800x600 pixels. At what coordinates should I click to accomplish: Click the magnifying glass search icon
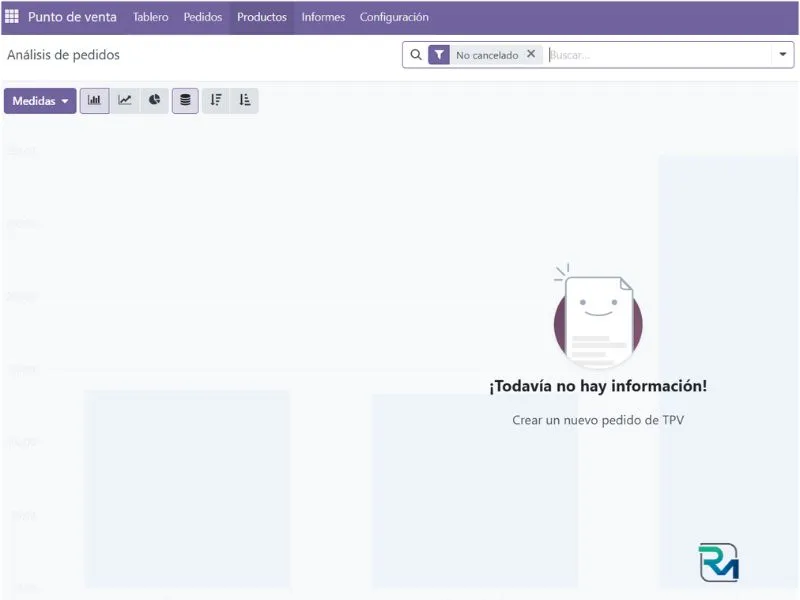[416, 55]
